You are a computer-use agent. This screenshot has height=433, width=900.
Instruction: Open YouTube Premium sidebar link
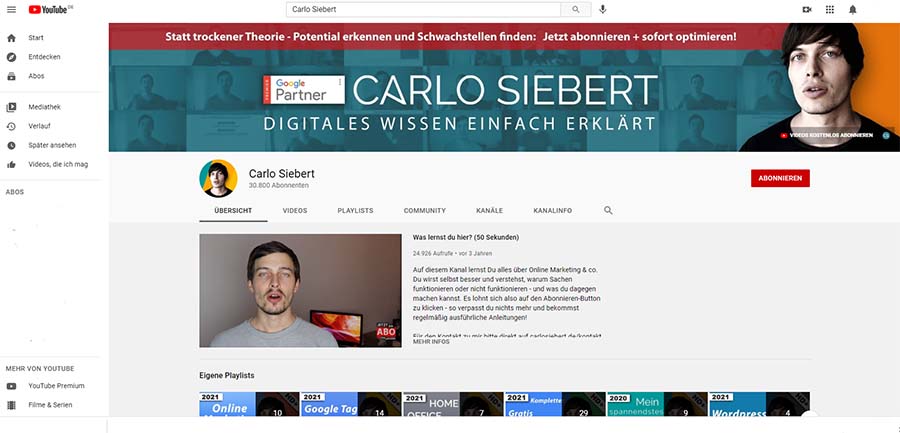tap(56, 386)
